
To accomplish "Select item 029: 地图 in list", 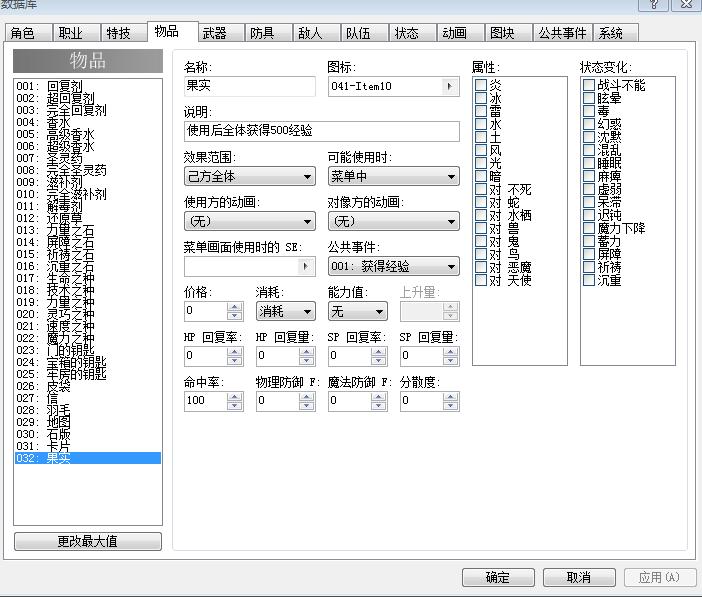I will (x=88, y=422).
